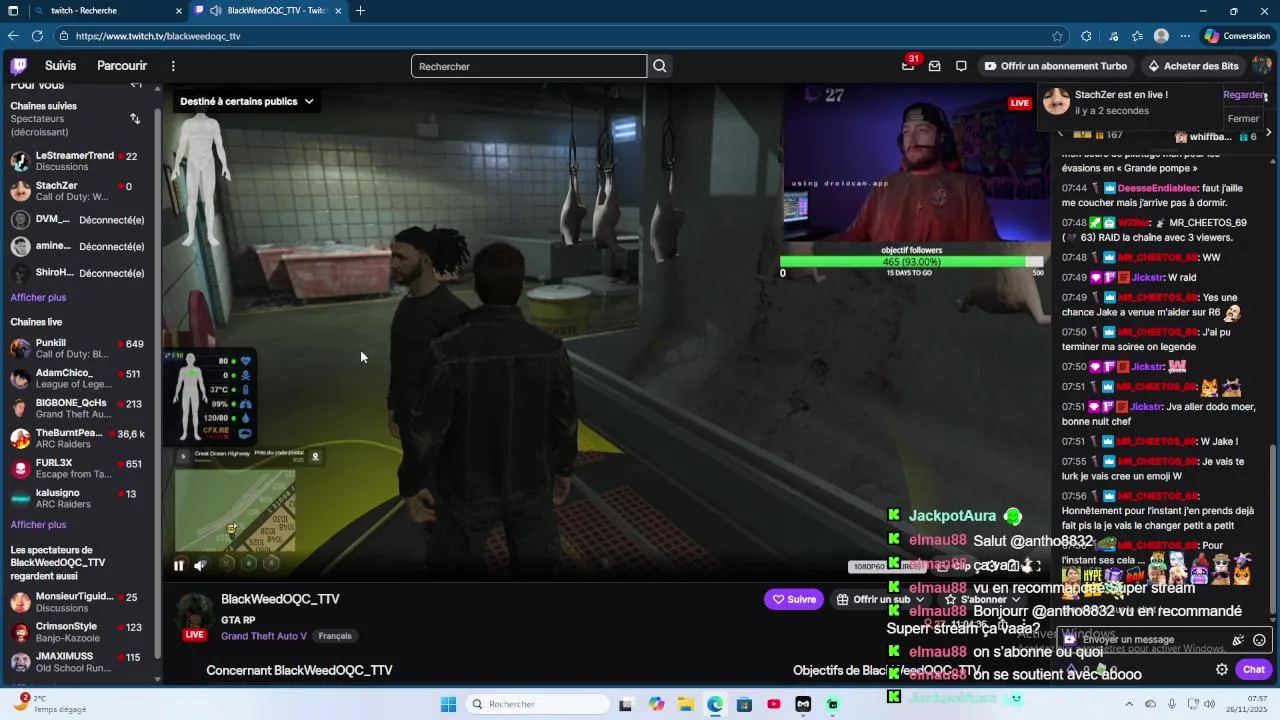Click Acheter des Bits button
Screen dimensions: 1280x720
click(x=1193, y=66)
